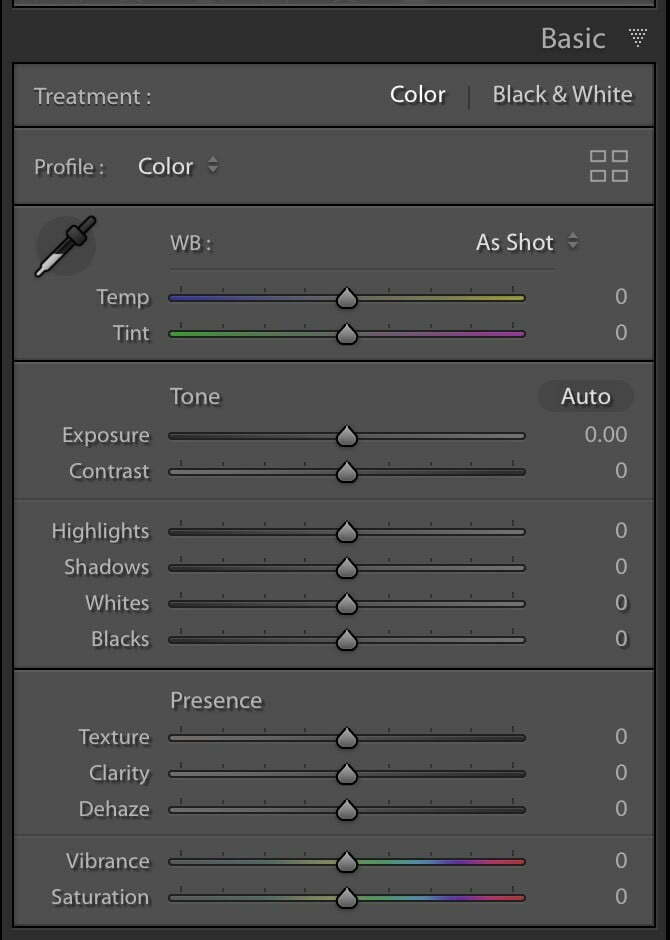
Task: Click the Clarity slider knob
Action: 346,774
